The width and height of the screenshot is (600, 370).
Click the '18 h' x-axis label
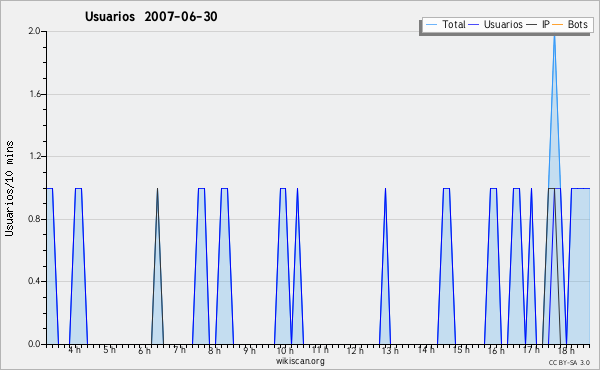566,350
